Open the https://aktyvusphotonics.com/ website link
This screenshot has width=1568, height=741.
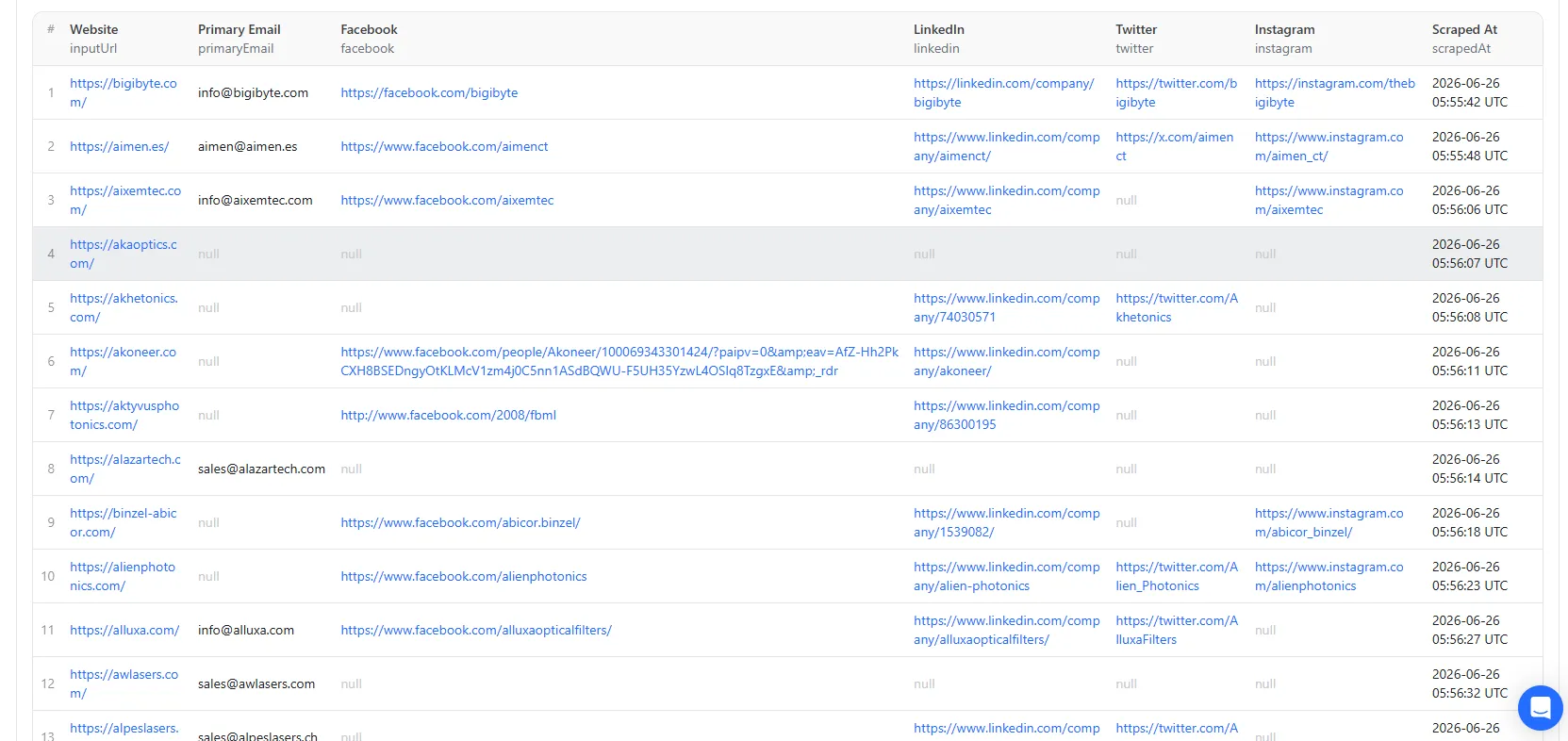[x=124, y=415]
